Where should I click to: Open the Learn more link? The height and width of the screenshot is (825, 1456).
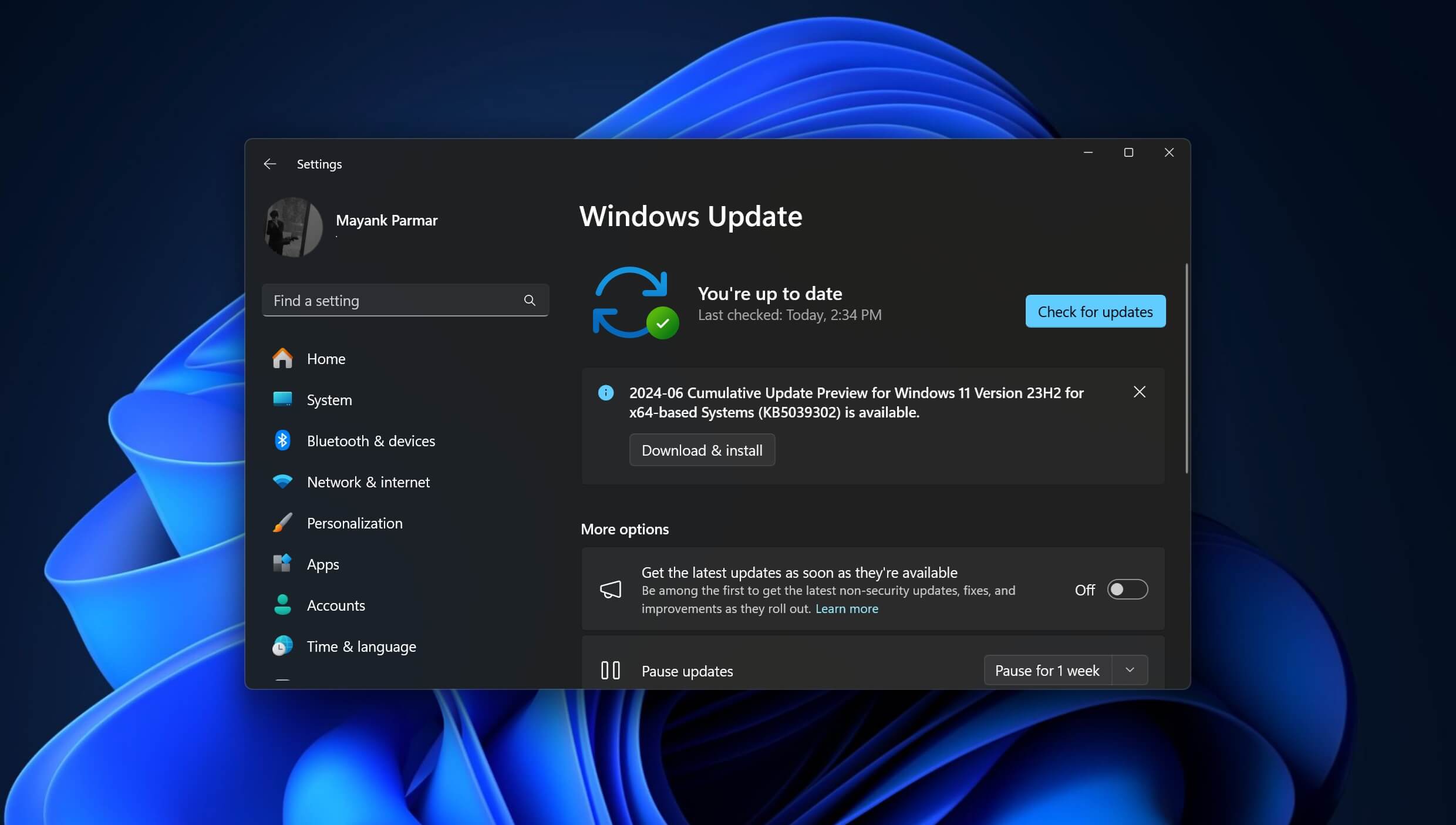click(847, 609)
